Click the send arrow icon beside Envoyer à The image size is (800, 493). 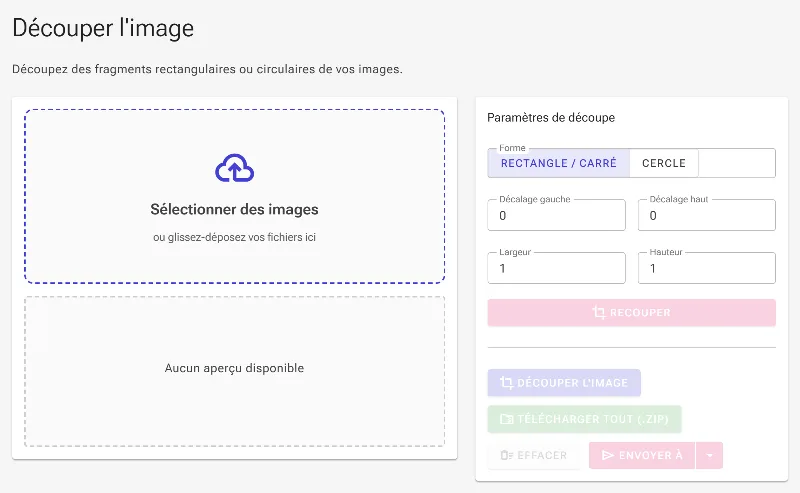[x=608, y=455]
